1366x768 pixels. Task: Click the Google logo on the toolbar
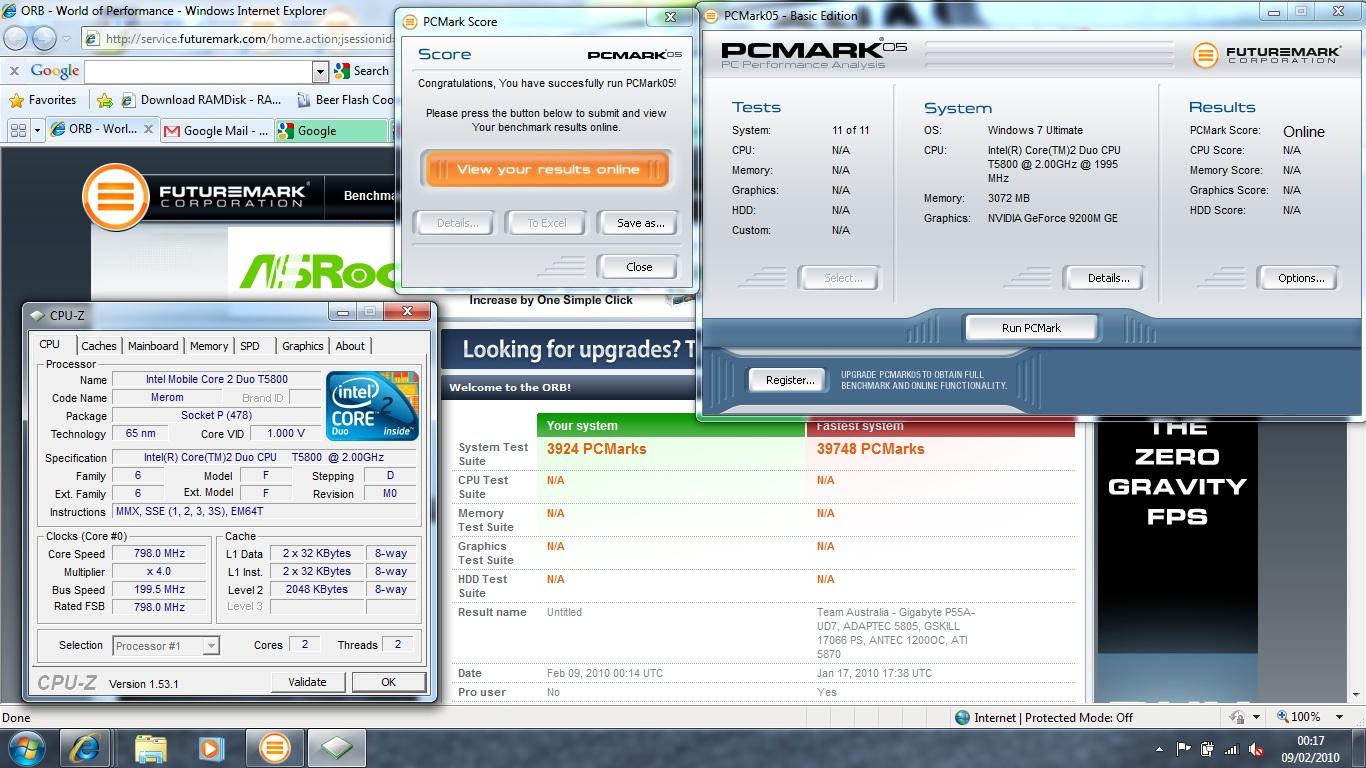click(x=54, y=71)
